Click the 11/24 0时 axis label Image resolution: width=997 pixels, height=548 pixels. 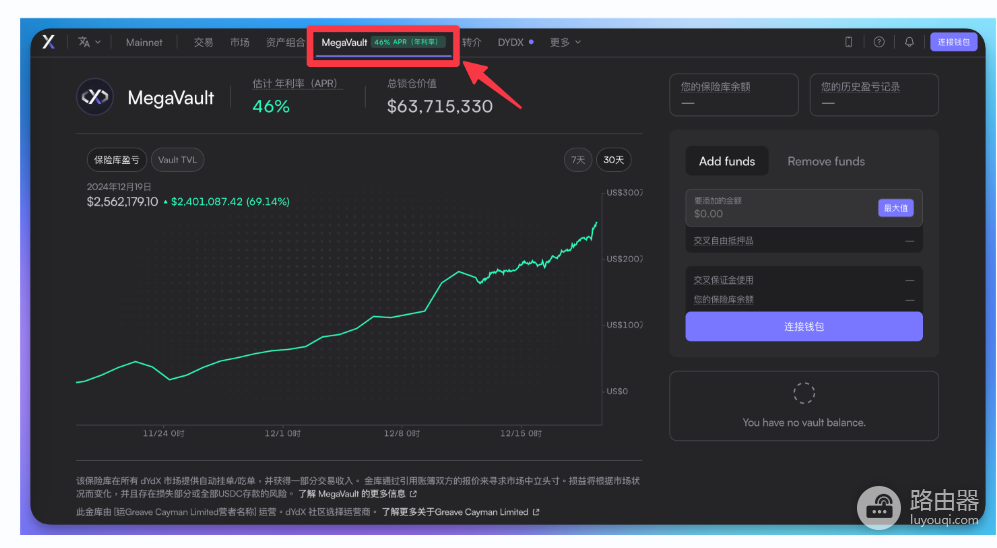[163, 434]
